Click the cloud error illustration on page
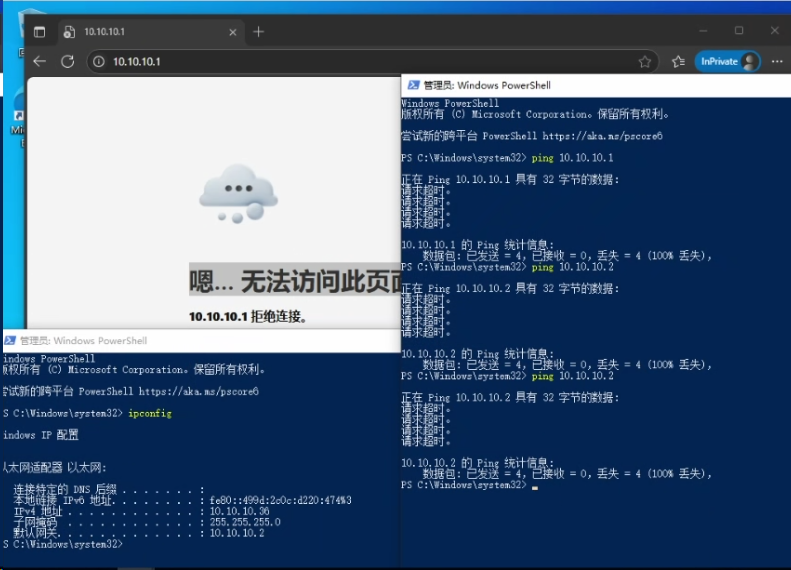 [237, 193]
